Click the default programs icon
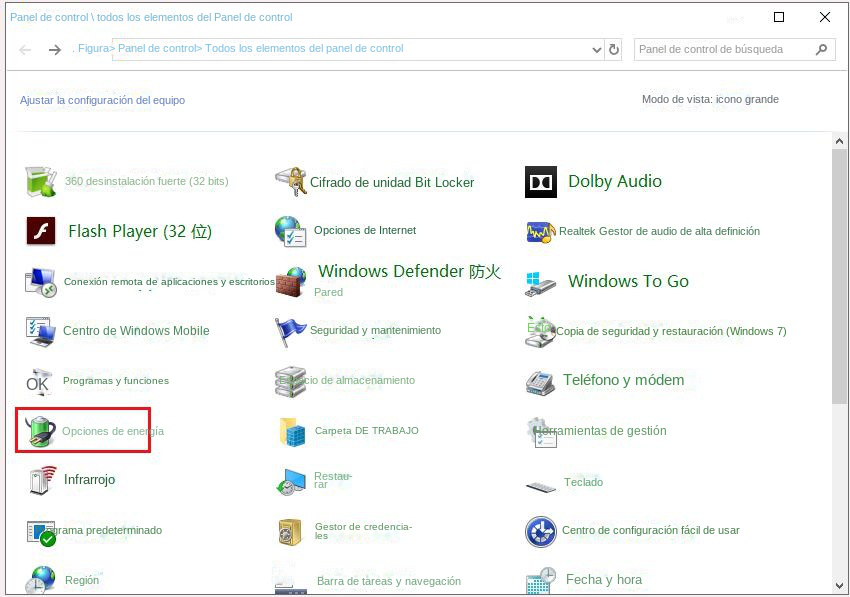Image resolution: width=850 pixels, height=597 pixels. coord(42,533)
